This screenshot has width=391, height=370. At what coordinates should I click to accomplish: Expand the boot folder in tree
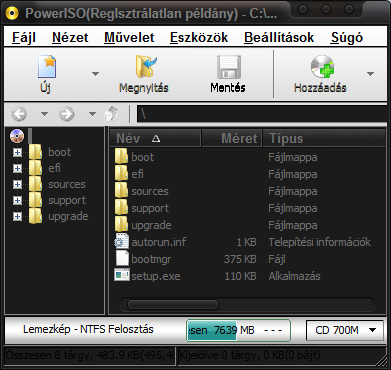click(x=17, y=152)
